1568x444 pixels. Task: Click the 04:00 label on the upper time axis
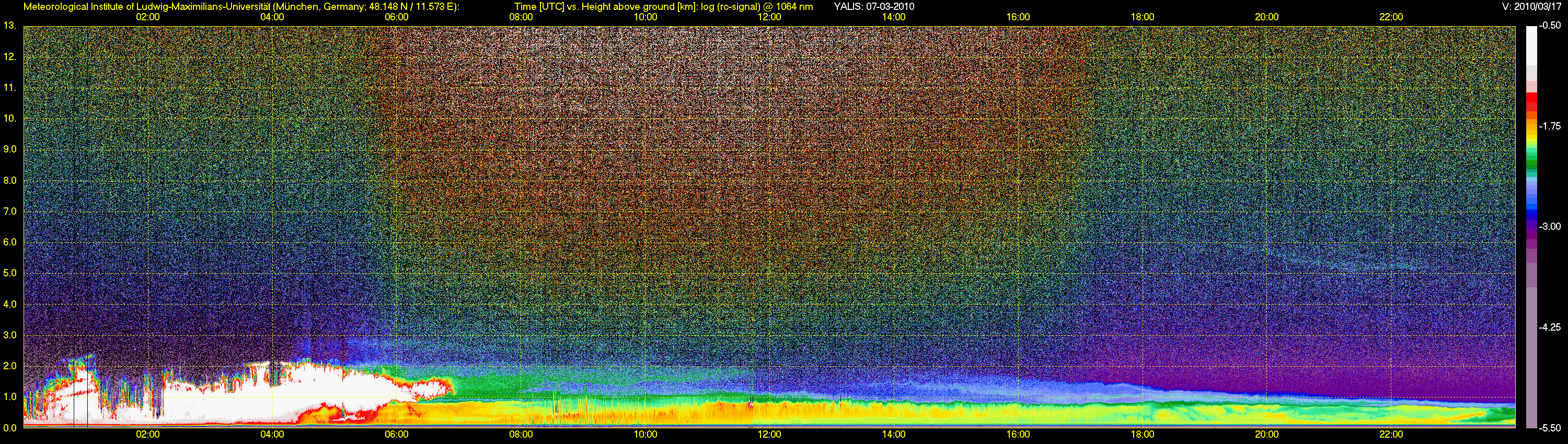[x=272, y=17]
